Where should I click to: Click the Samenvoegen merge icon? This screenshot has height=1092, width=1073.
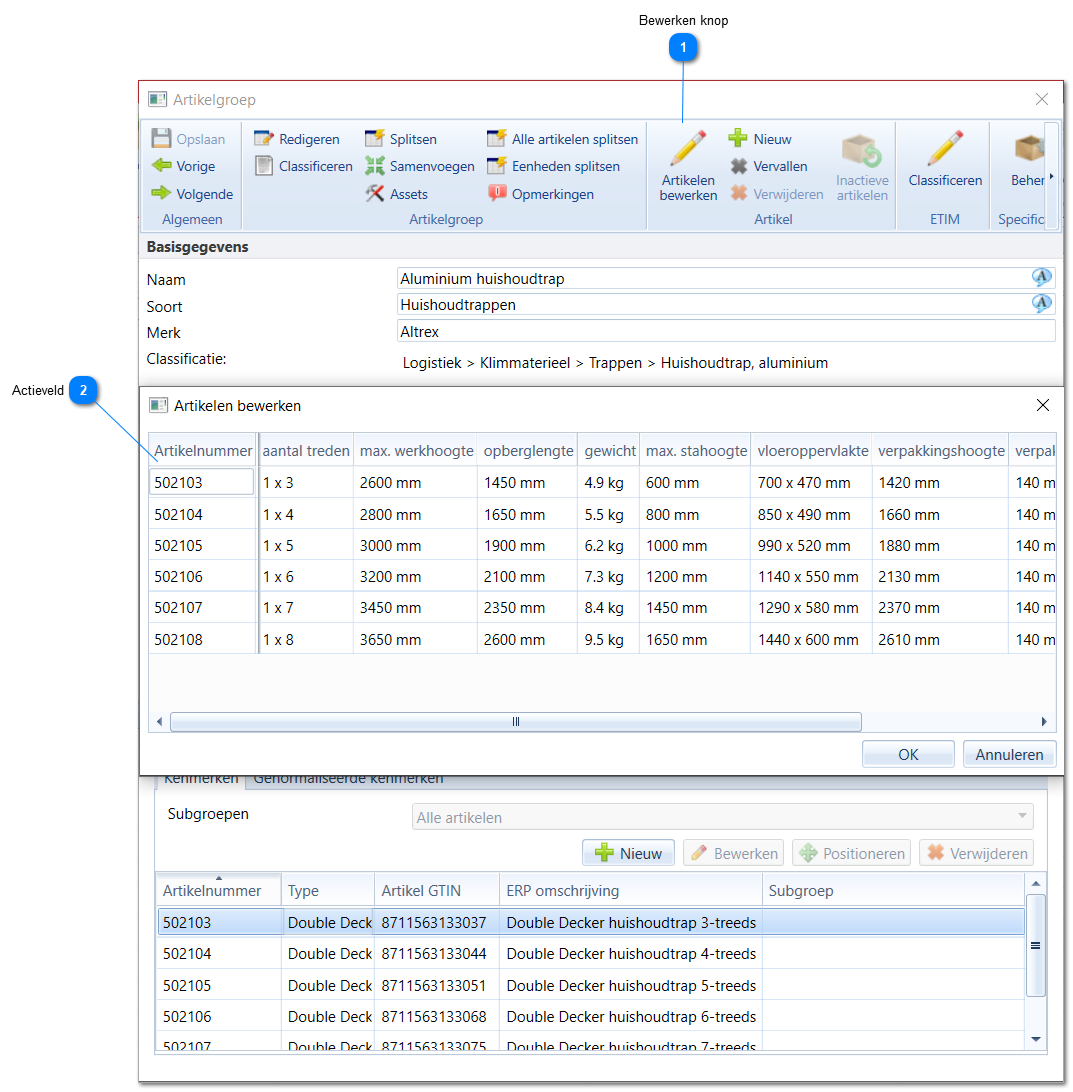point(375,166)
